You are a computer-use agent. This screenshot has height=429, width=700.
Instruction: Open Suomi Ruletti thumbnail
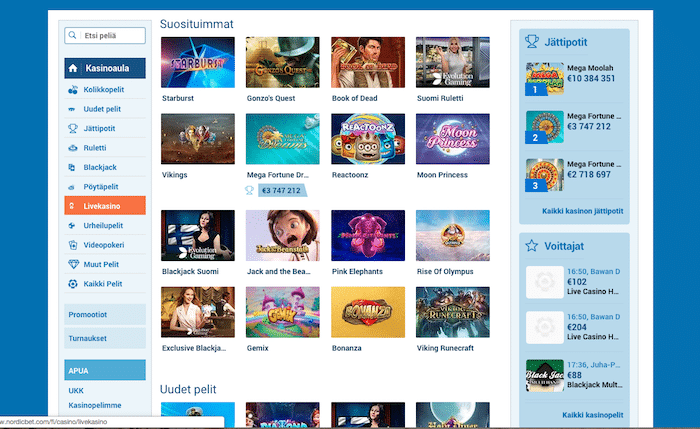coord(453,62)
